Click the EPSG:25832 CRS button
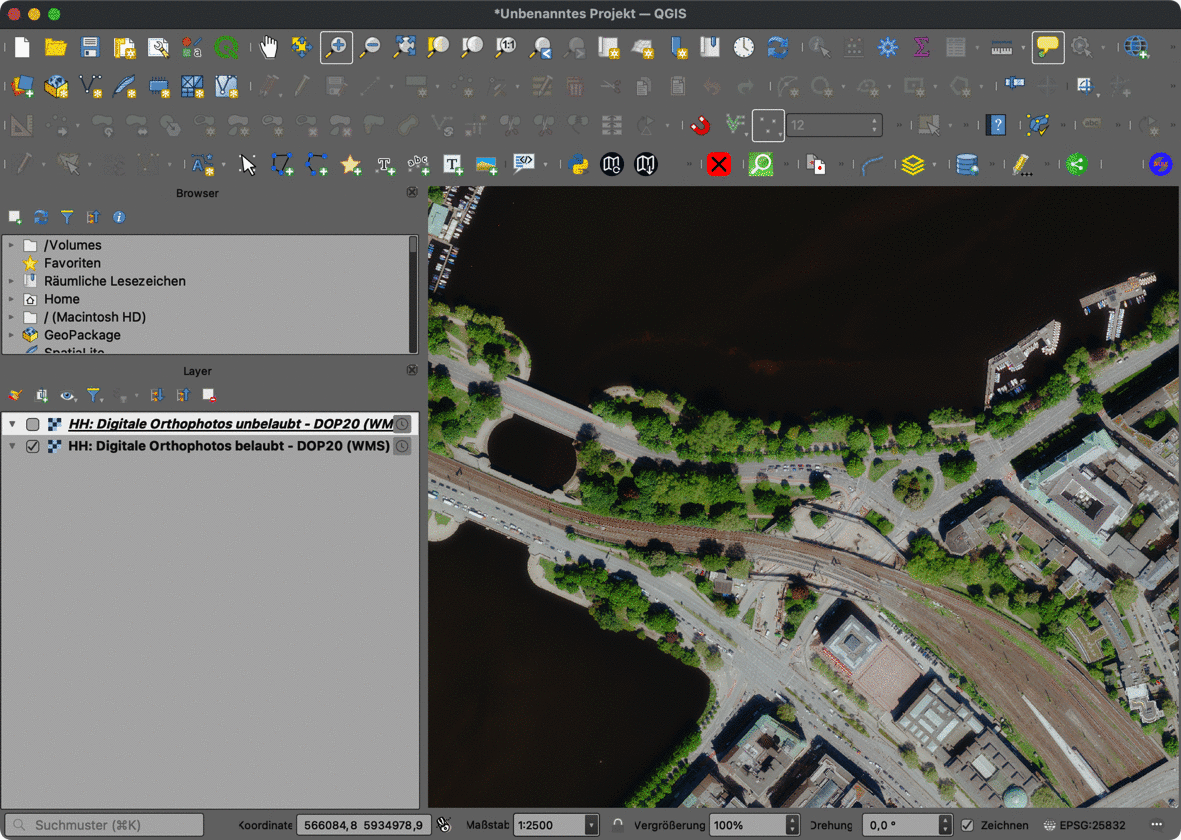Image resolution: width=1181 pixels, height=840 pixels. click(x=1085, y=825)
